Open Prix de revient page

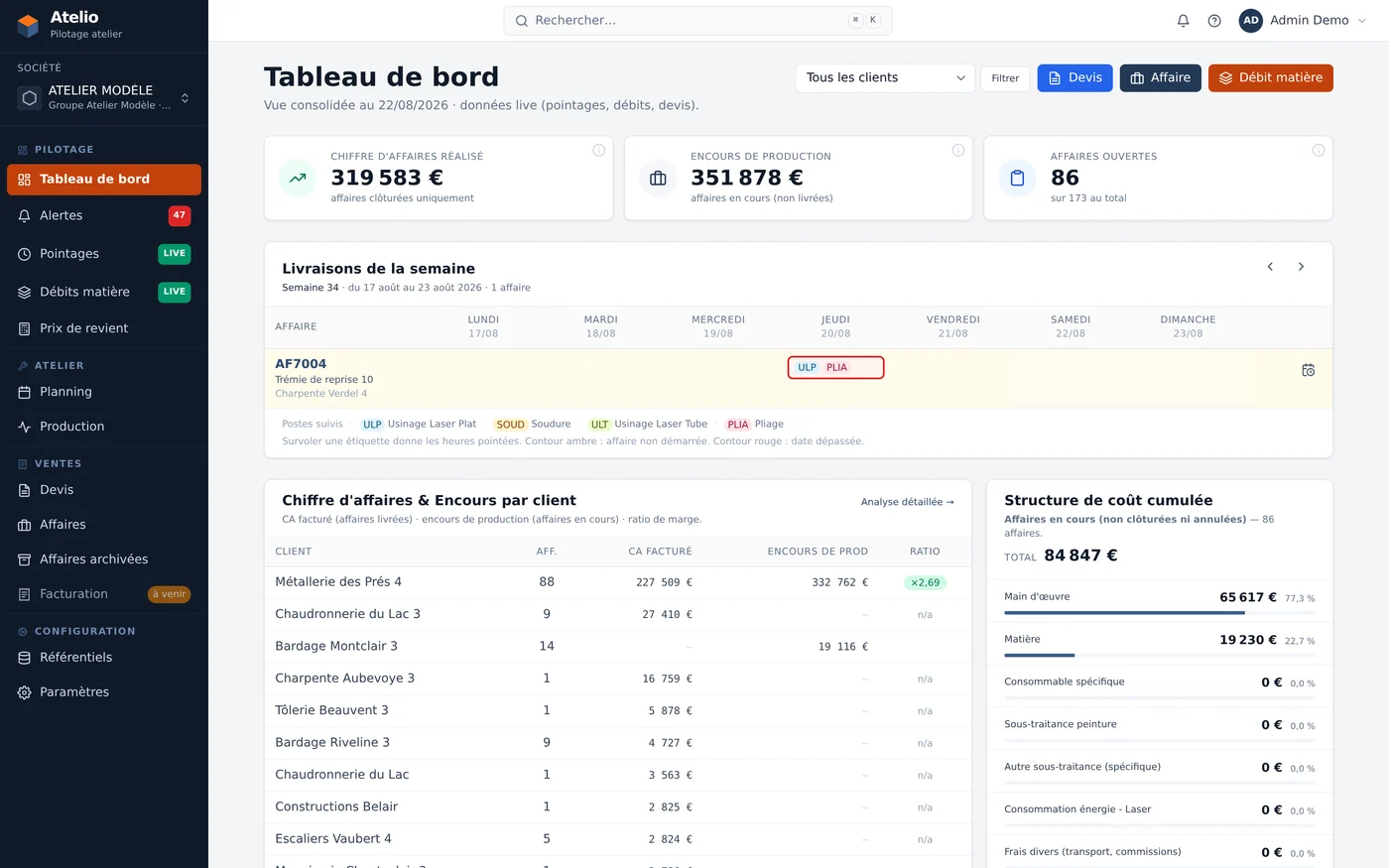click(x=104, y=328)
